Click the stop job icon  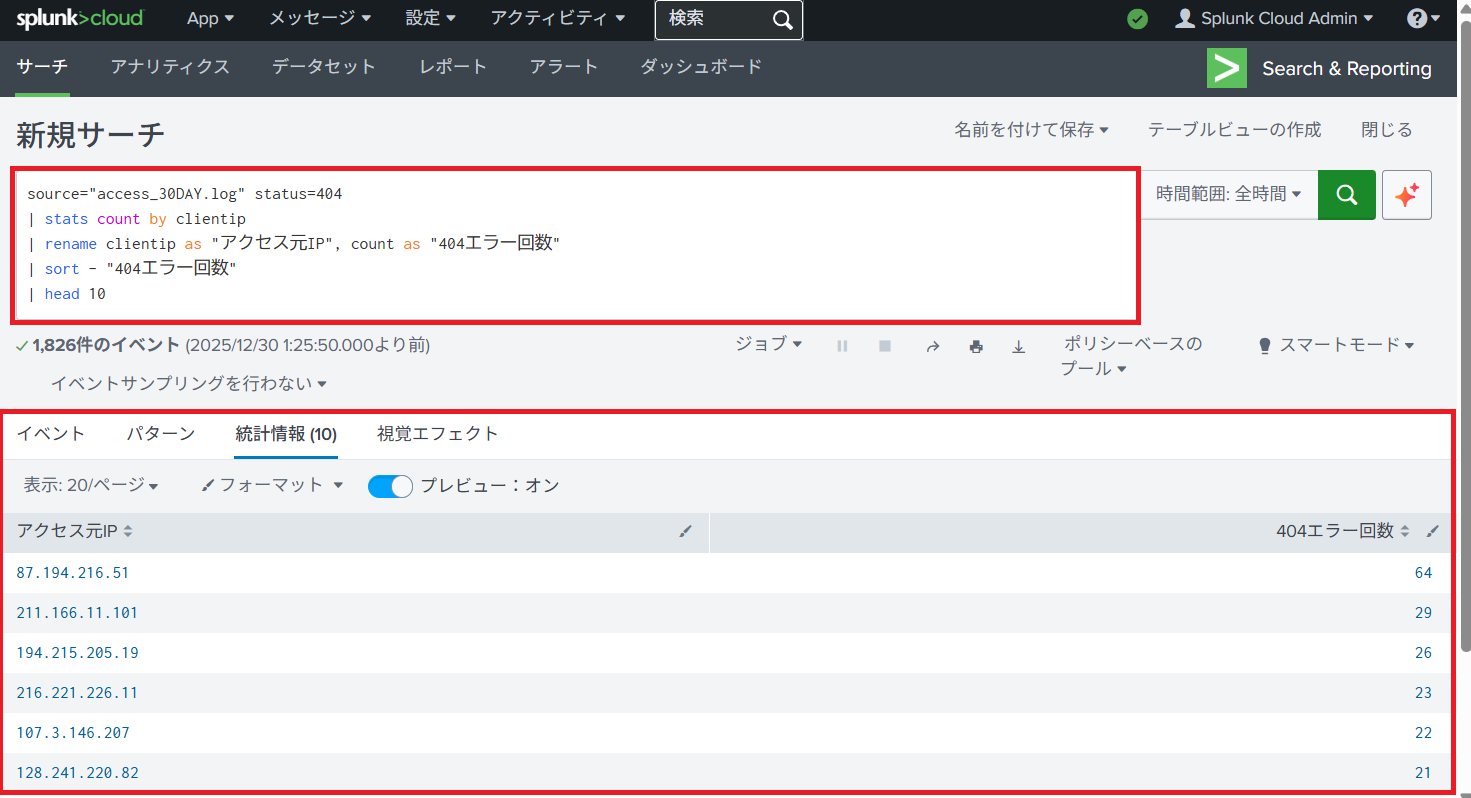[885, 346]
